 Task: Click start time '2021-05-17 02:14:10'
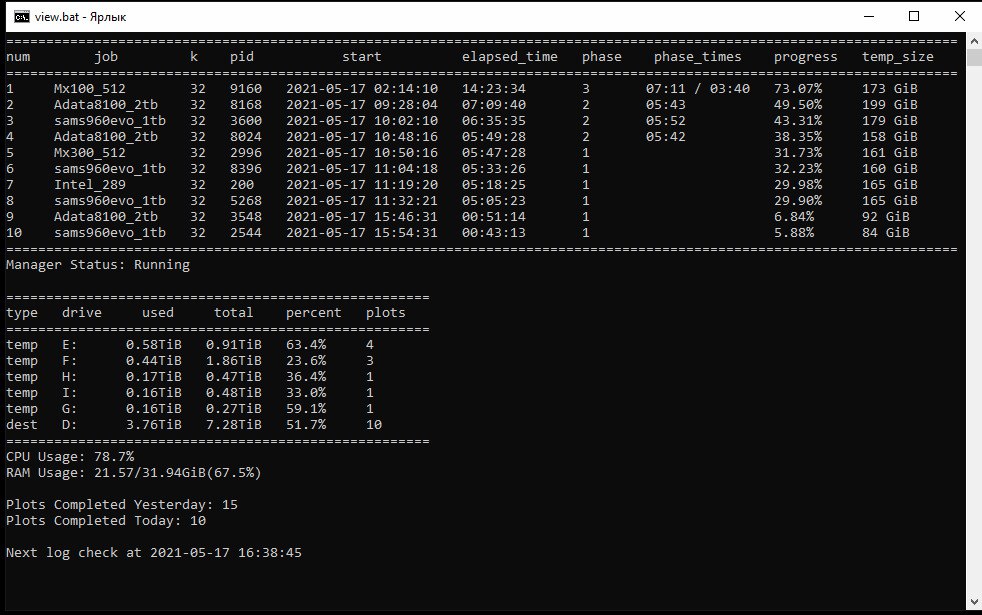coord(362,89)
